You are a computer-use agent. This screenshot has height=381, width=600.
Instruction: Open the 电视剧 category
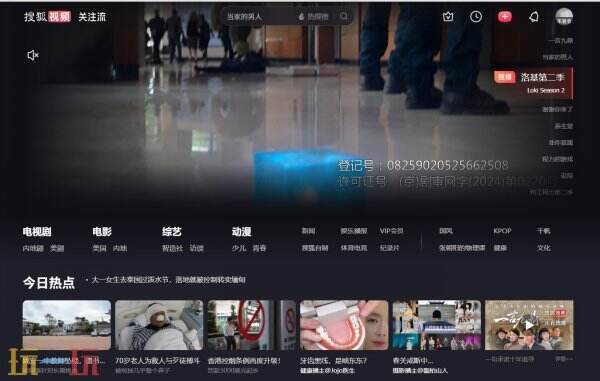(x=37, y=231)
